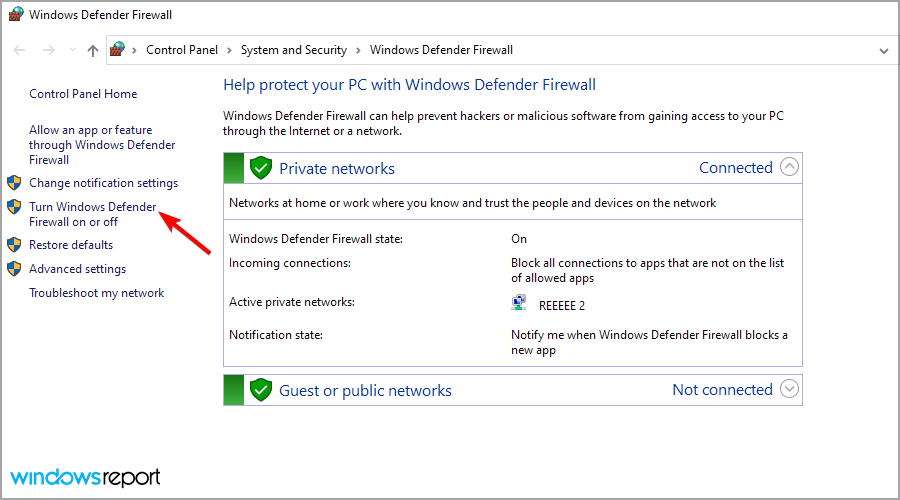The height and width of the screenshot is (500, 900).
Task: Select Windows Defender Firewall breadcrumb
Action: tap(441, 50)
